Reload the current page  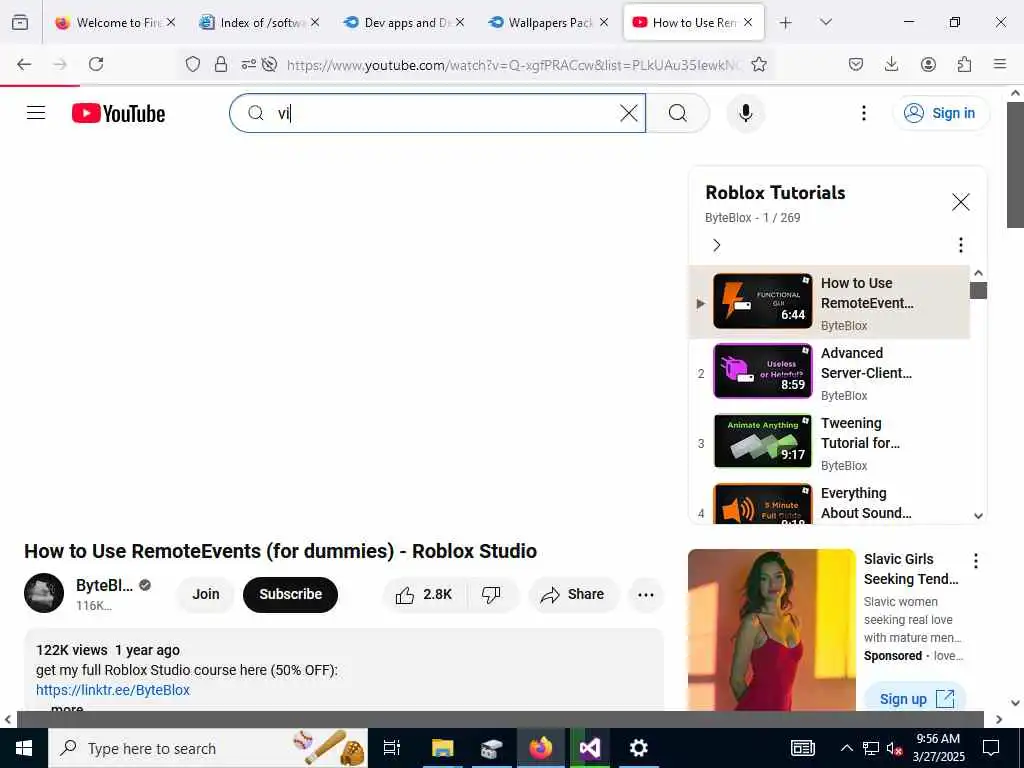tap(96, 64)
